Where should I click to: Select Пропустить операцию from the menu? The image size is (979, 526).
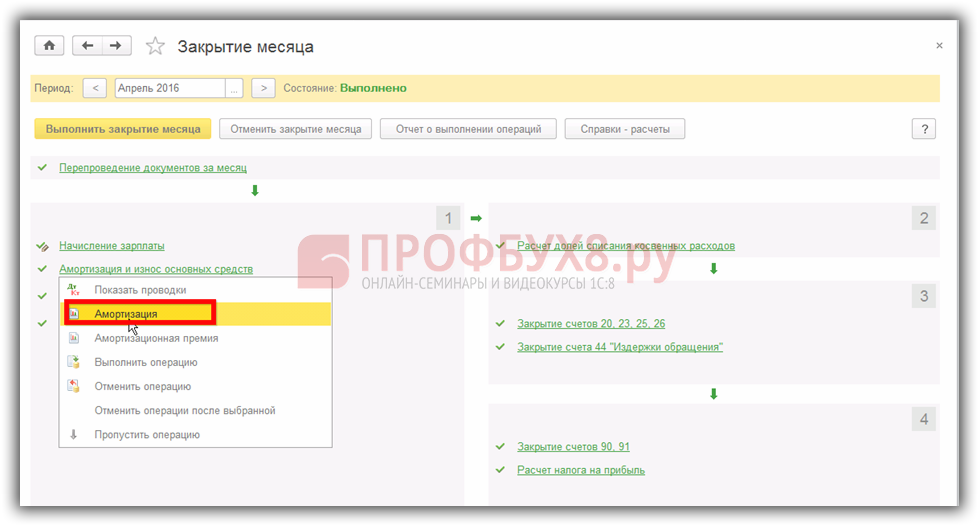[x=147, y=435]
